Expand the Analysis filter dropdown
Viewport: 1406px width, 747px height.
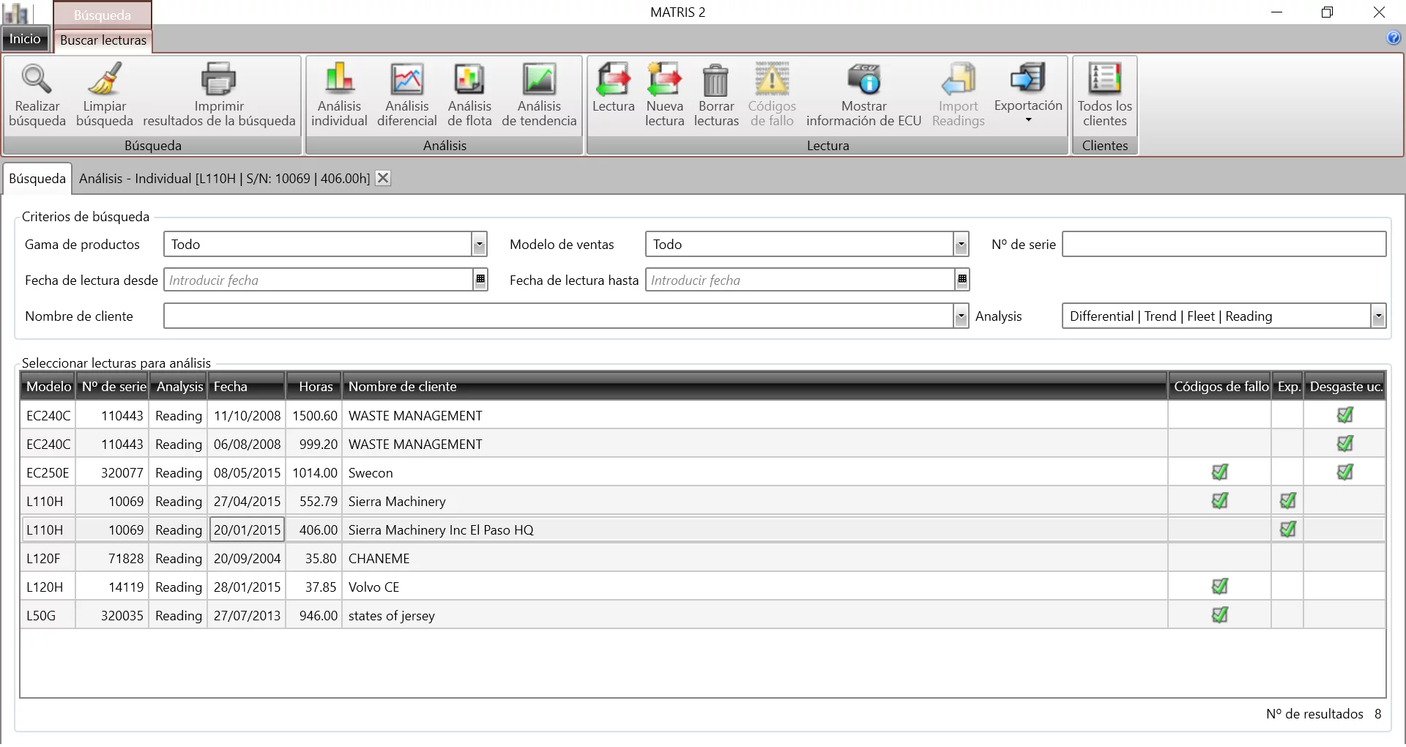1378,316
